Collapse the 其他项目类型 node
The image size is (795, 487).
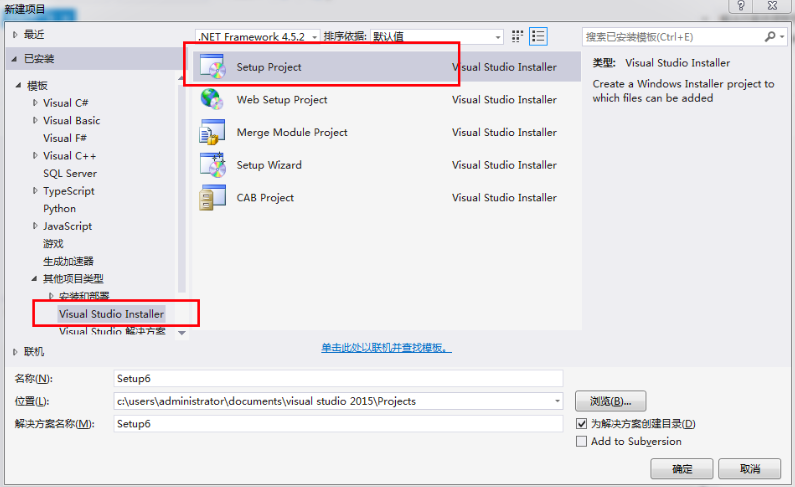[x=34, y=279]
